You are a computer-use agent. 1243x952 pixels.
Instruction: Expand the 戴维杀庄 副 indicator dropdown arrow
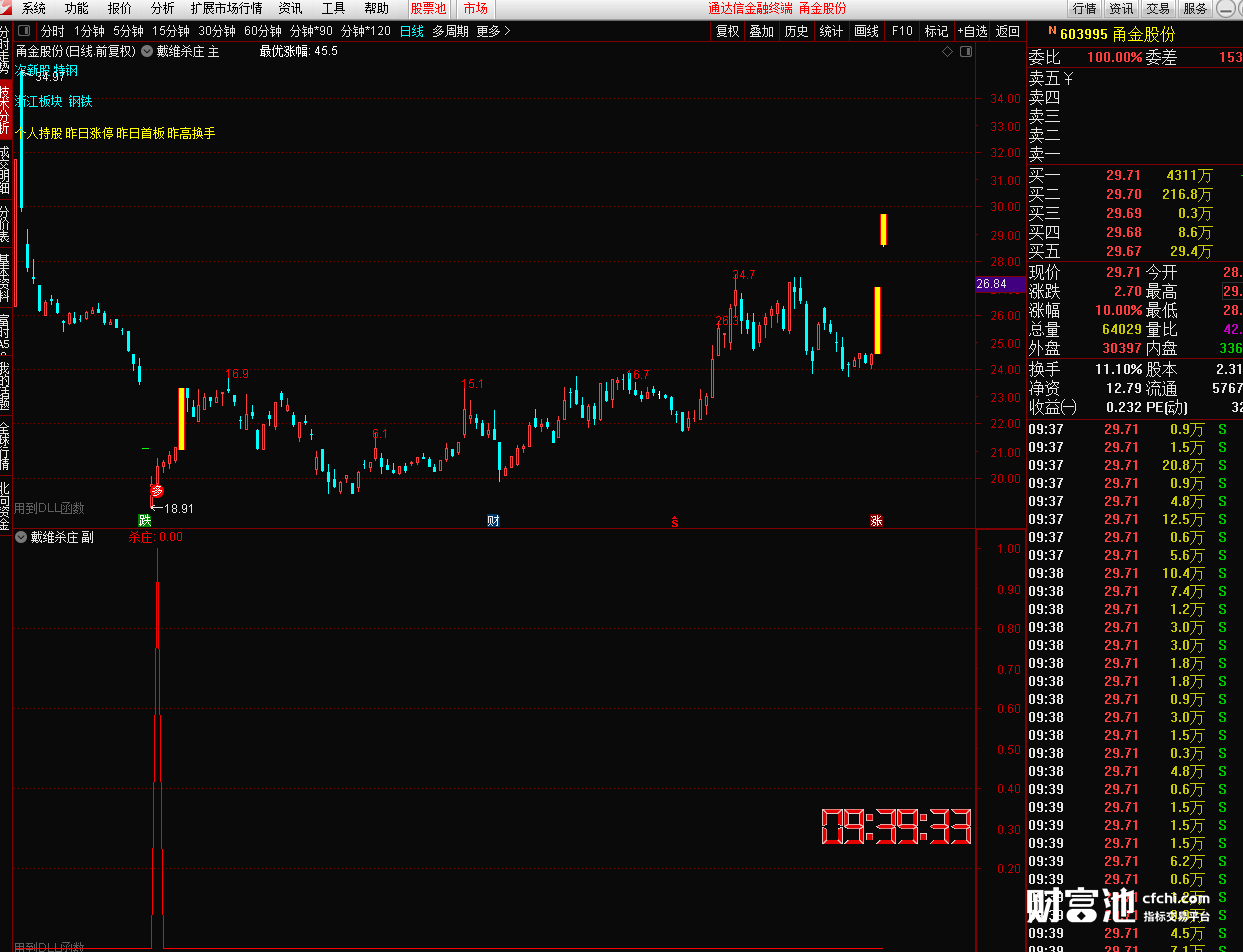click(x=21, y=537)
